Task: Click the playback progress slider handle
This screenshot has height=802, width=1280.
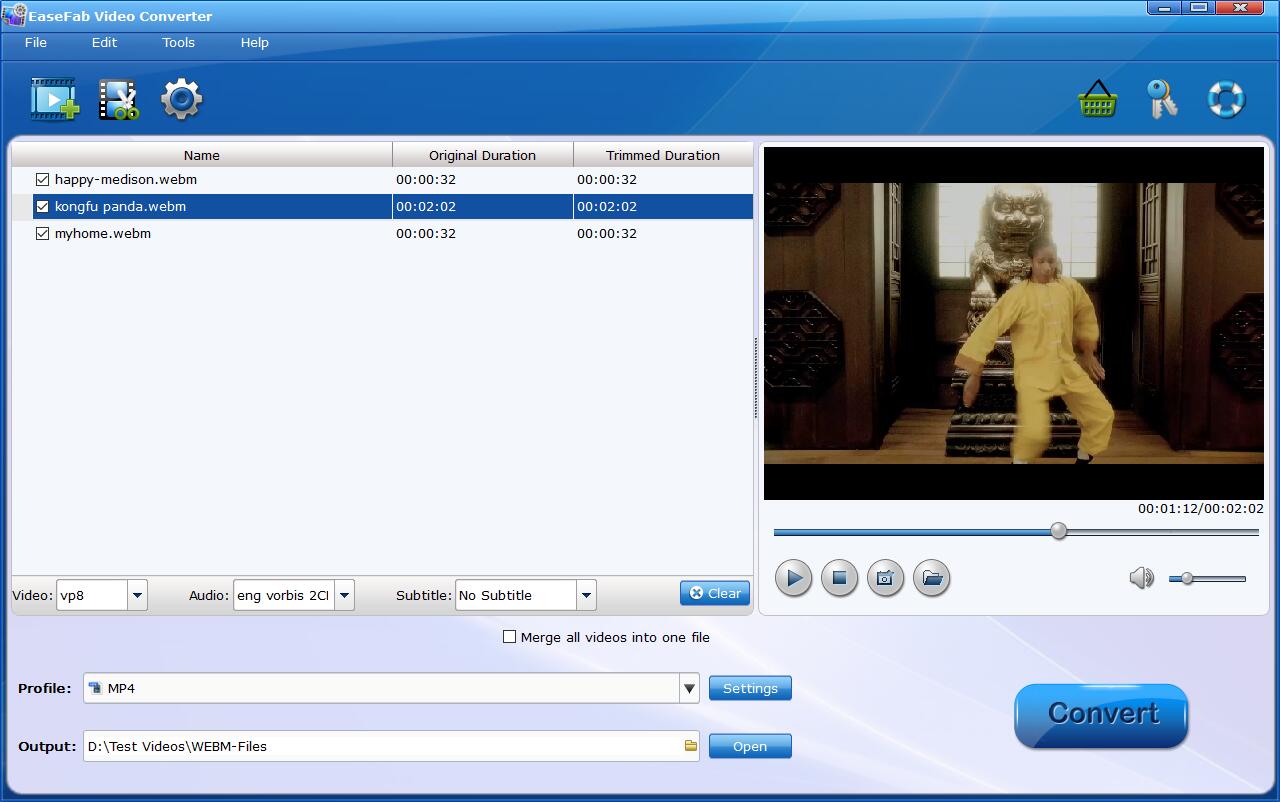Action: 1058,532
